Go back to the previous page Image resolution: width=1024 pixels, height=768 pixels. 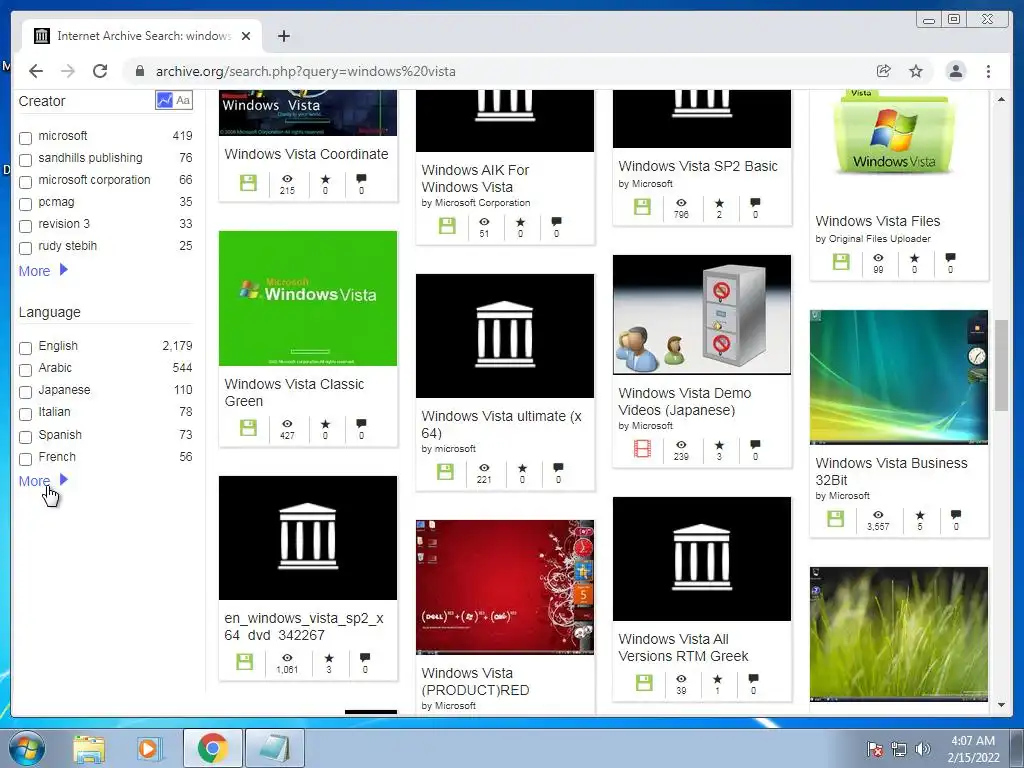tap(36, 71)
